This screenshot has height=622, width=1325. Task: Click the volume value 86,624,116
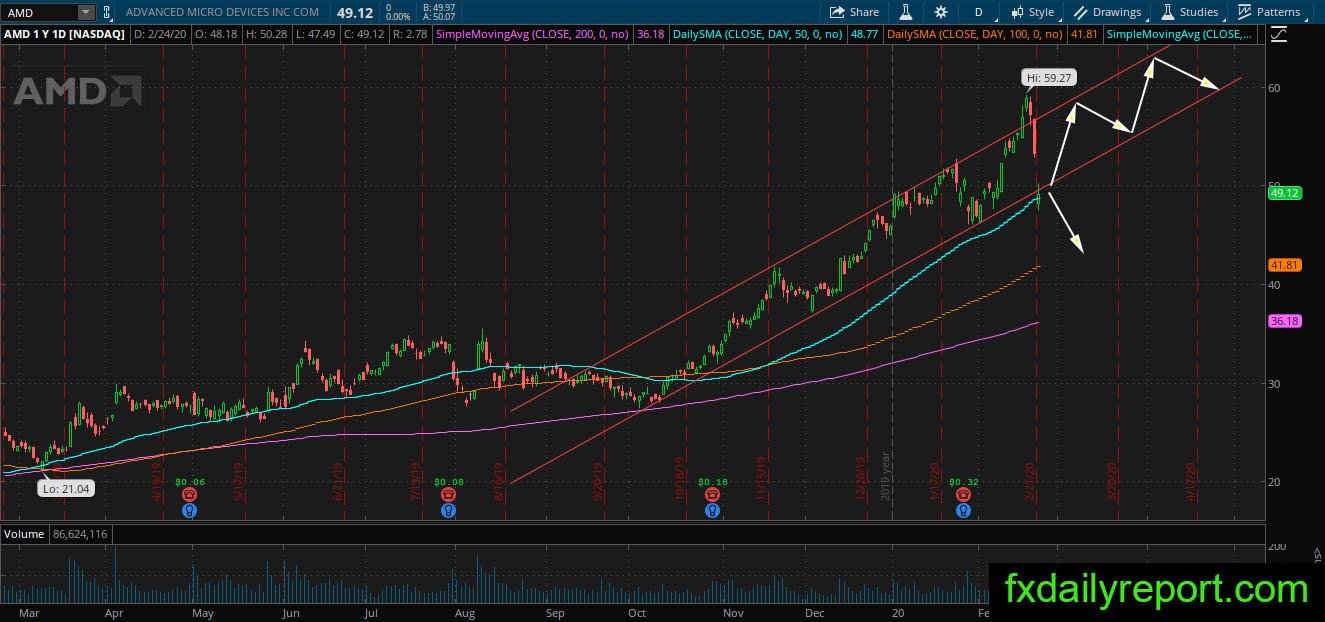79,534
